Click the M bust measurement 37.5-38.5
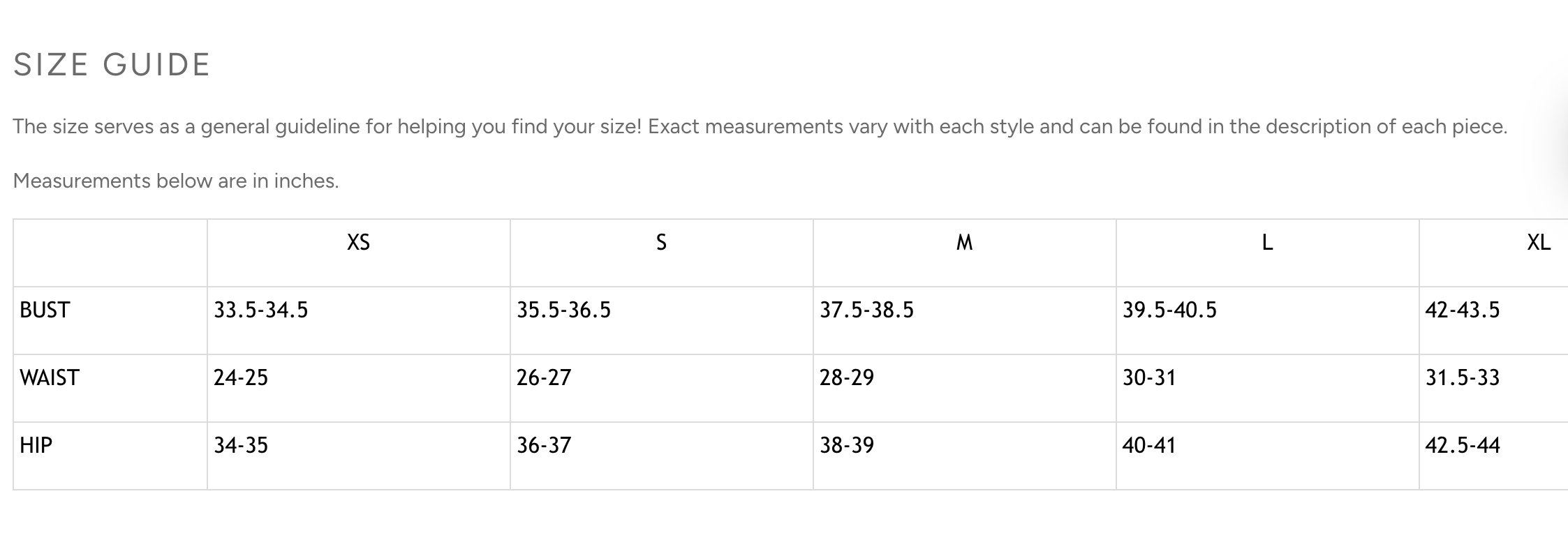Image resolution: width=1568 pixels, height=533 pixels. (866, 310)
